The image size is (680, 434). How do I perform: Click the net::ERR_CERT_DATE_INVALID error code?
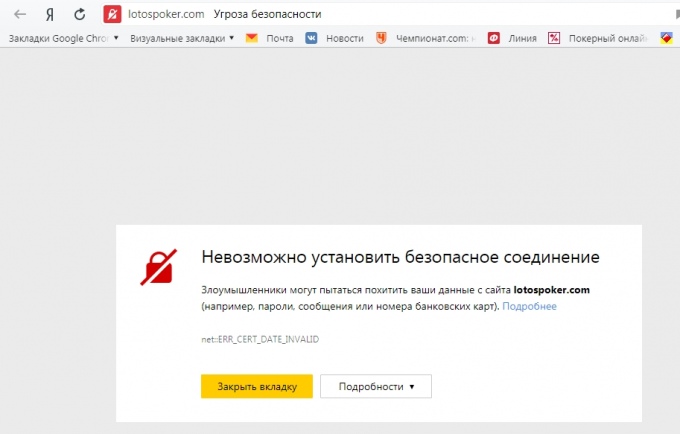pos(260,339)
